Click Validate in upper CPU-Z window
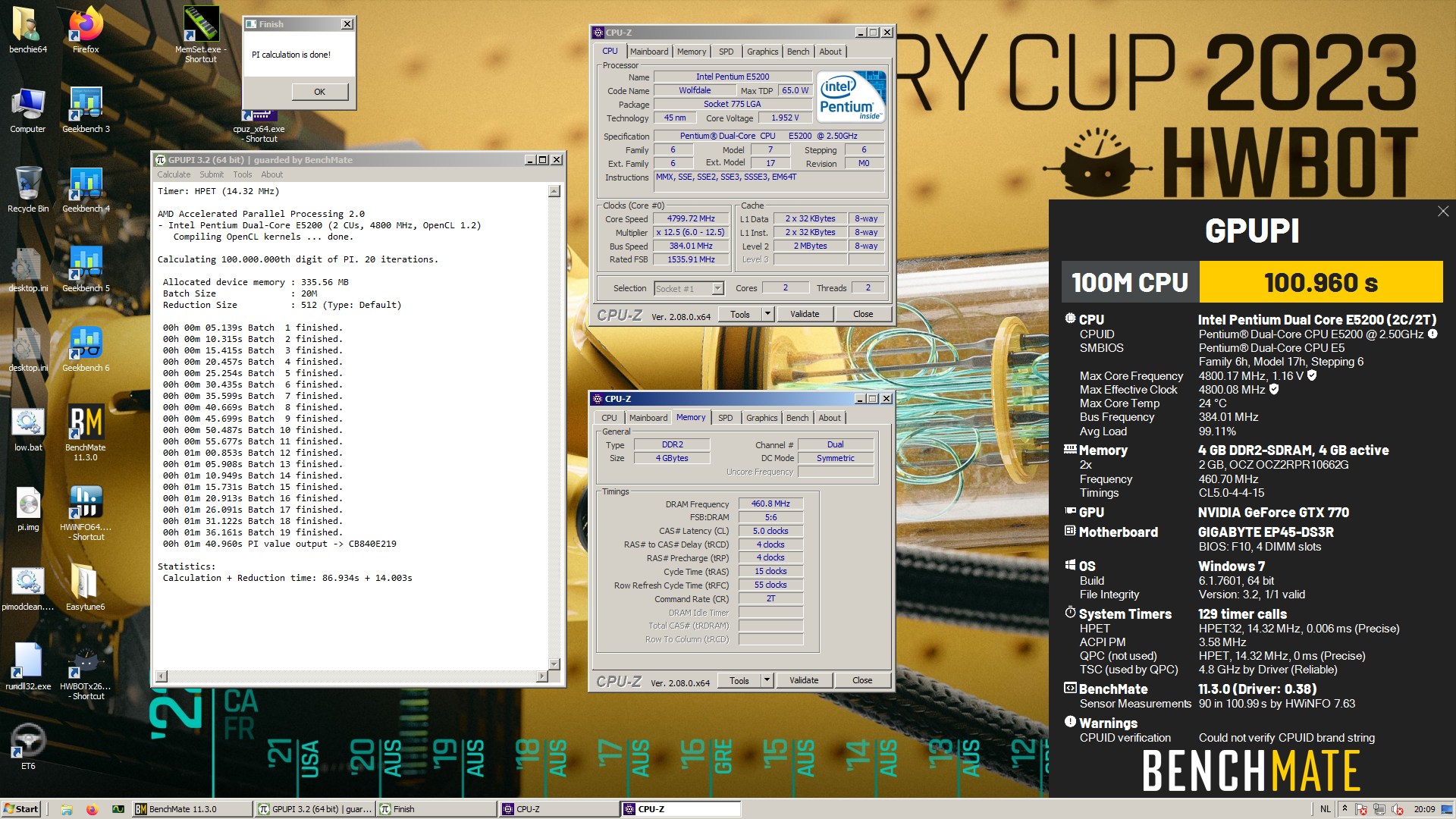Viewport: 1456px width, 819px height. pos(805,314)
